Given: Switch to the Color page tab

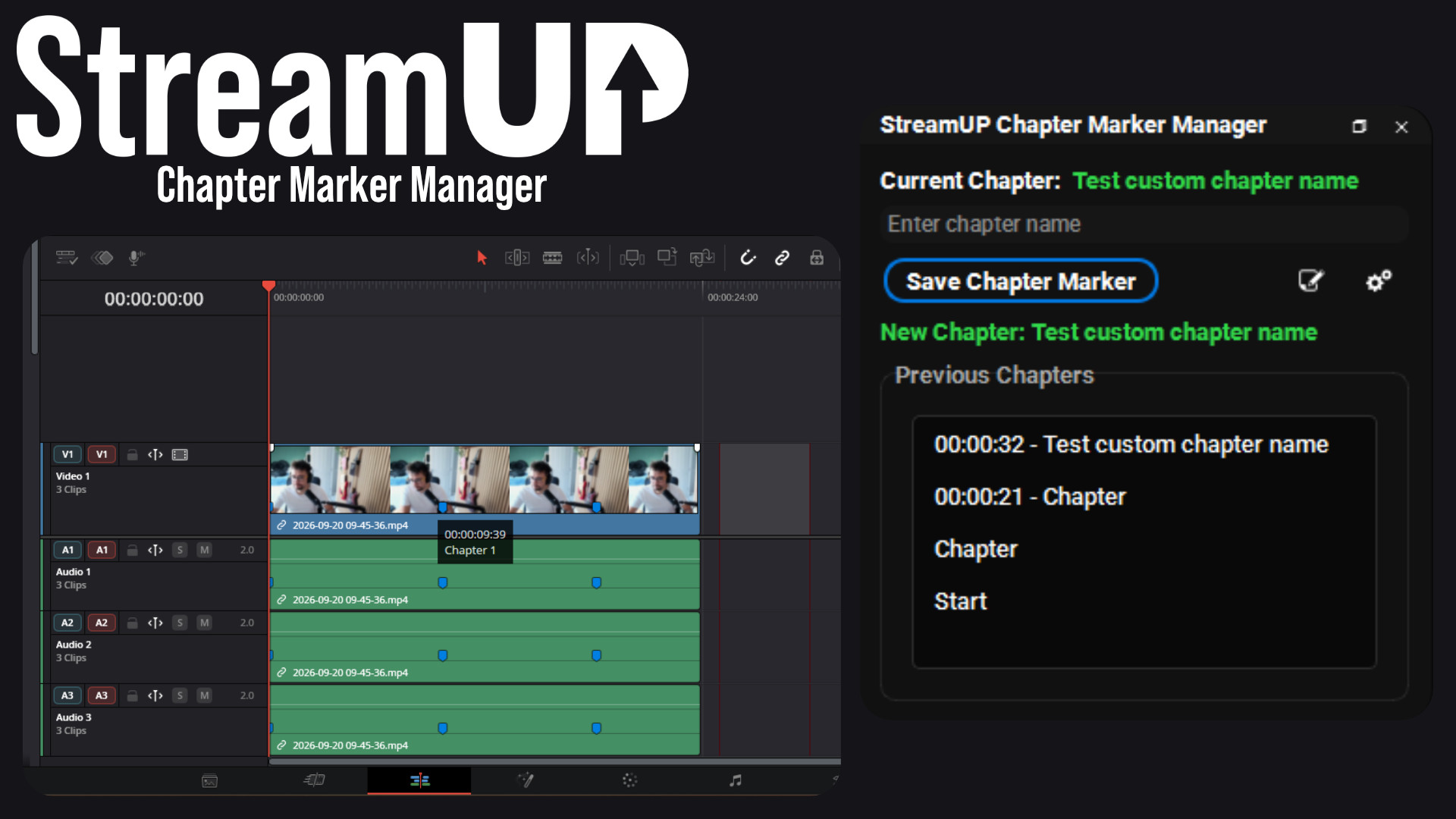Looking at the screenshot, I should [629, 780].
